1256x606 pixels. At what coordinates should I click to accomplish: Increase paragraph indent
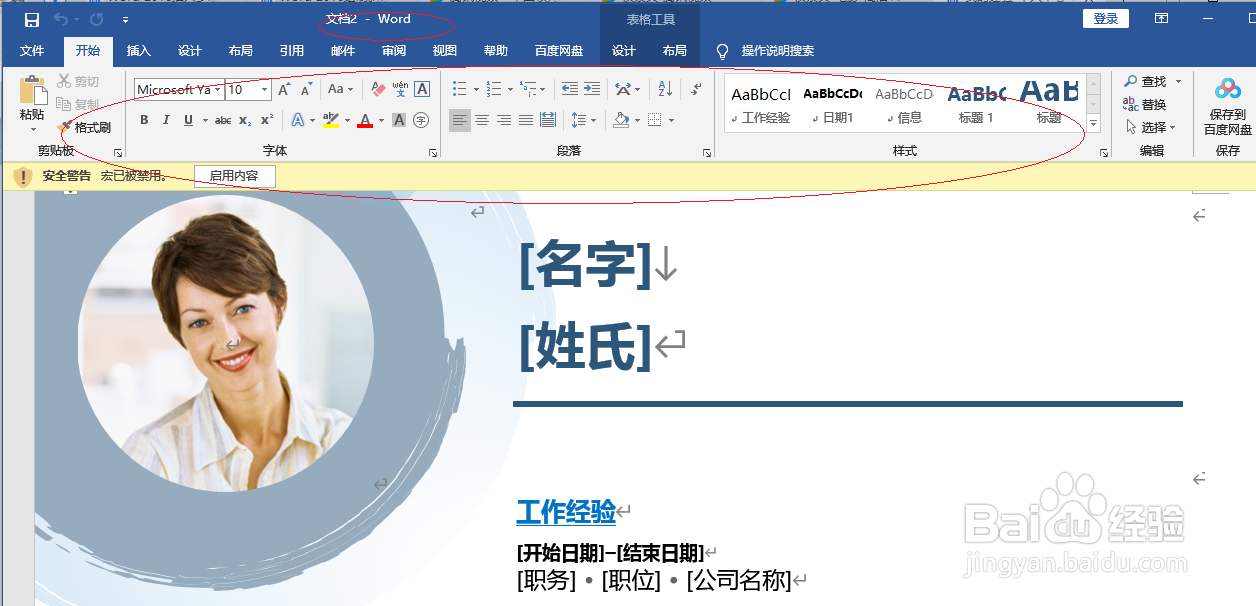point(594,90)
